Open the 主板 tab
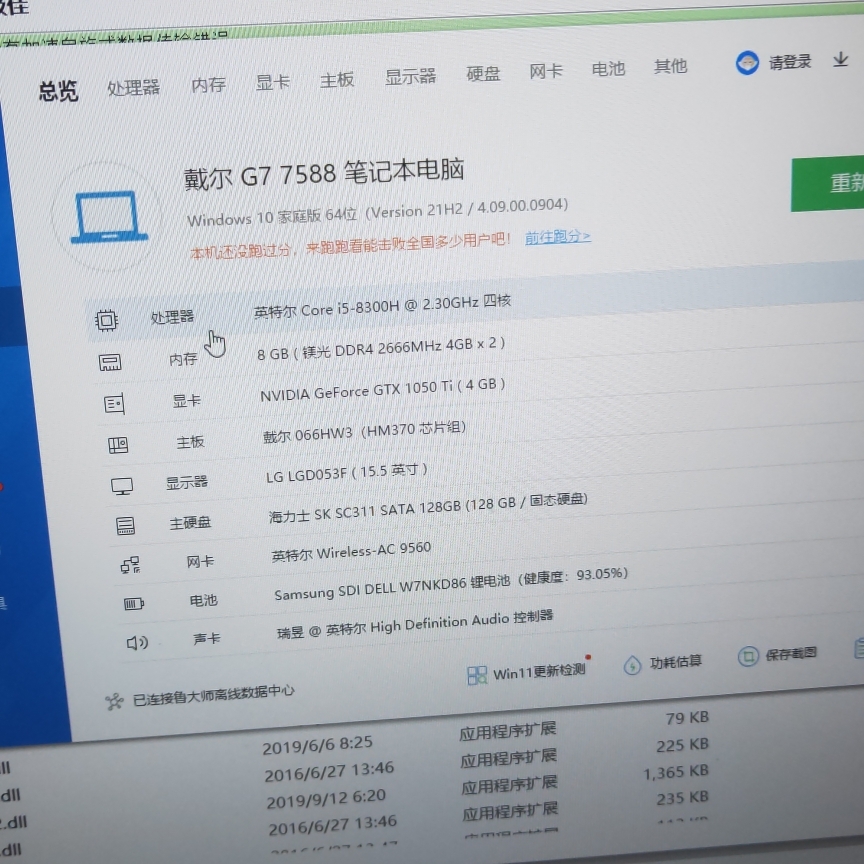Viewport: 864px width, 864px height. click(337, 80)
